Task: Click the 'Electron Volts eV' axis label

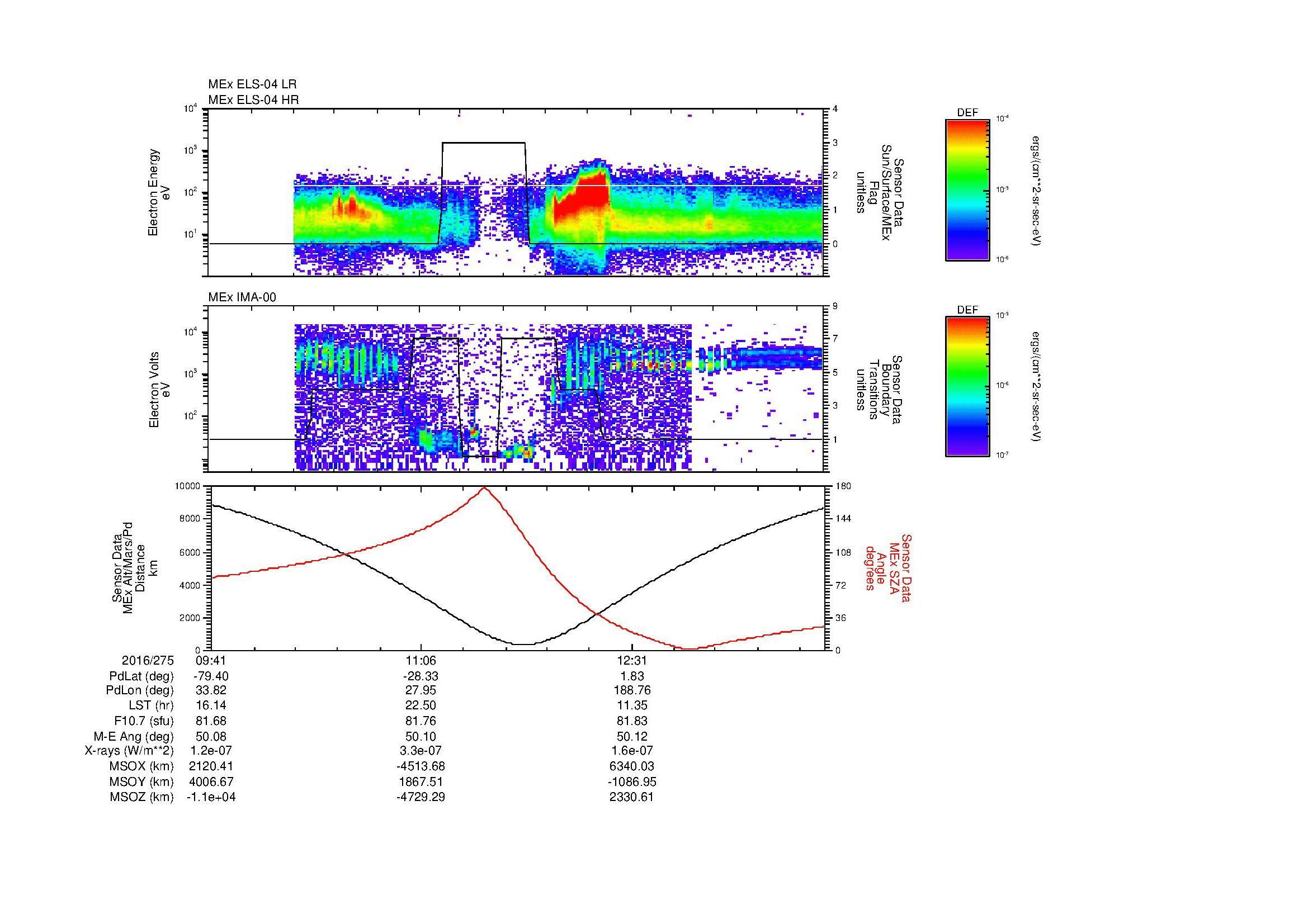Action: [159, 390]
